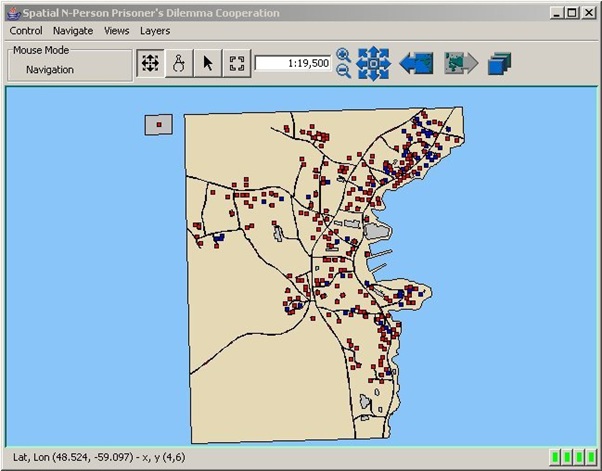This screenshot has height=471, width=602.
Task: Go back to previous map view
Action: (x=417, y=63)
